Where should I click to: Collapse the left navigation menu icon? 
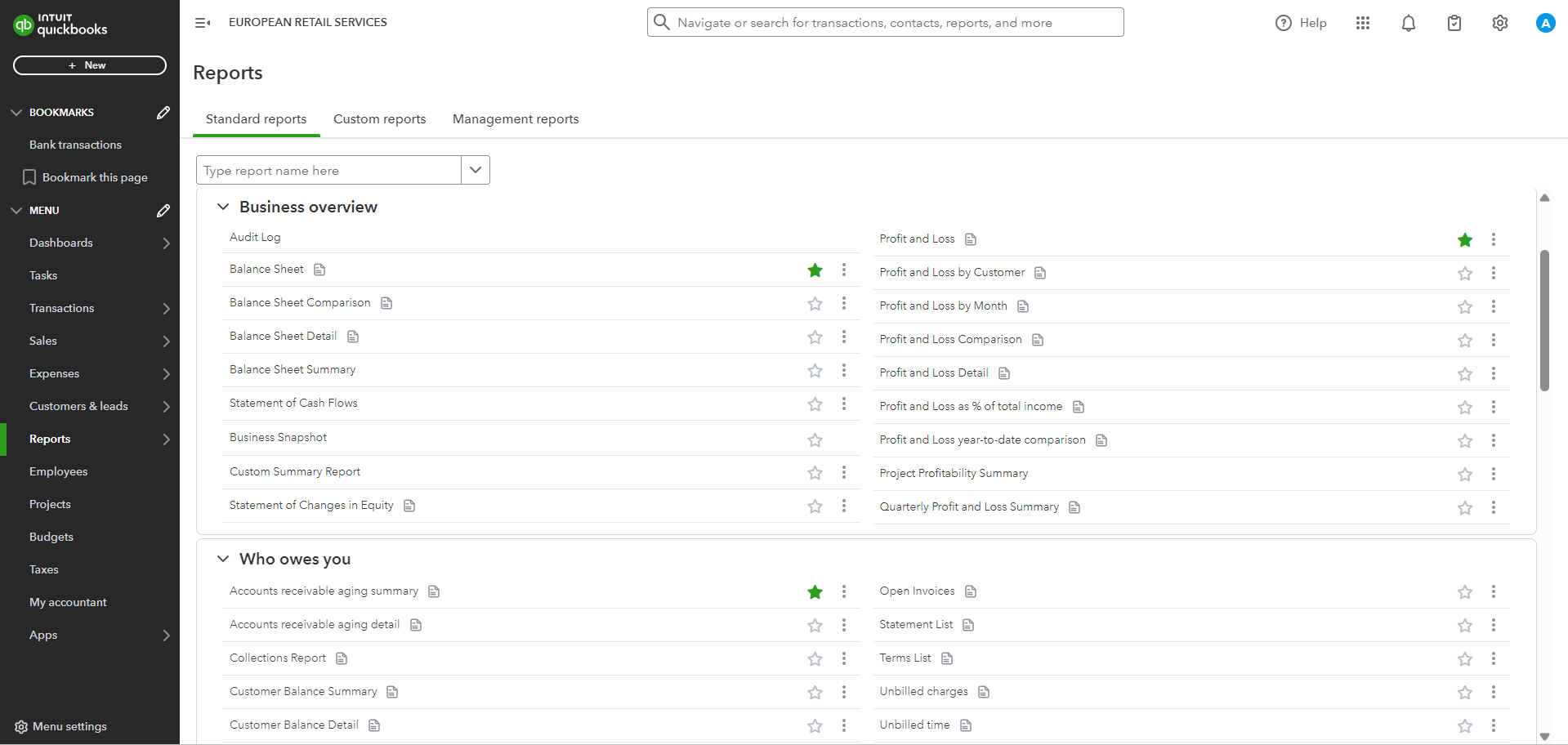click(203, 23)
